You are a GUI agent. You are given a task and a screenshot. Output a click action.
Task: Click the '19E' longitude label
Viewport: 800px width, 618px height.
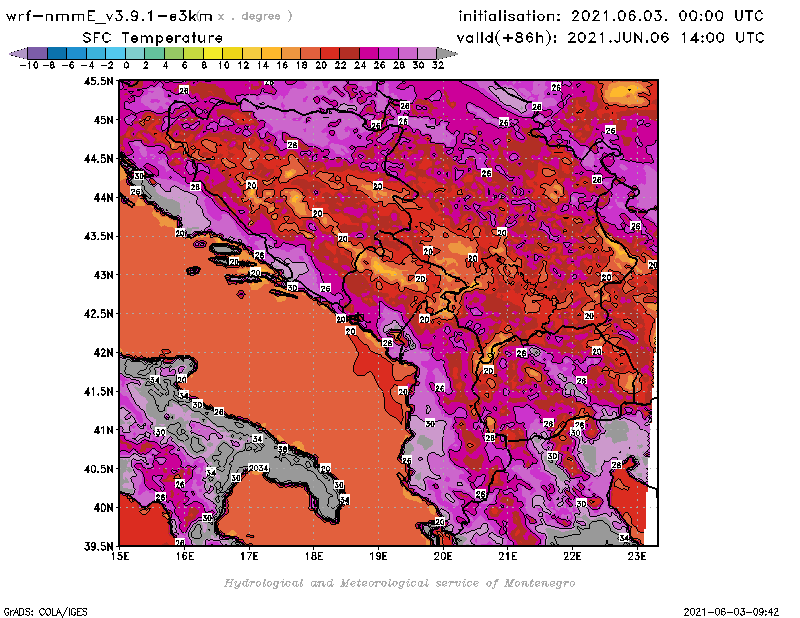[378, 556]
